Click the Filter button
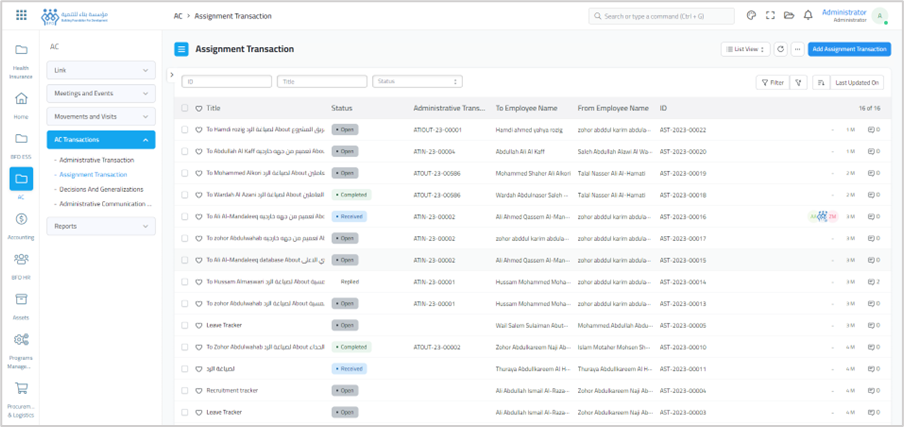This screenshot has width=904, height=427. pyautogui.click(x=771, y=83)
